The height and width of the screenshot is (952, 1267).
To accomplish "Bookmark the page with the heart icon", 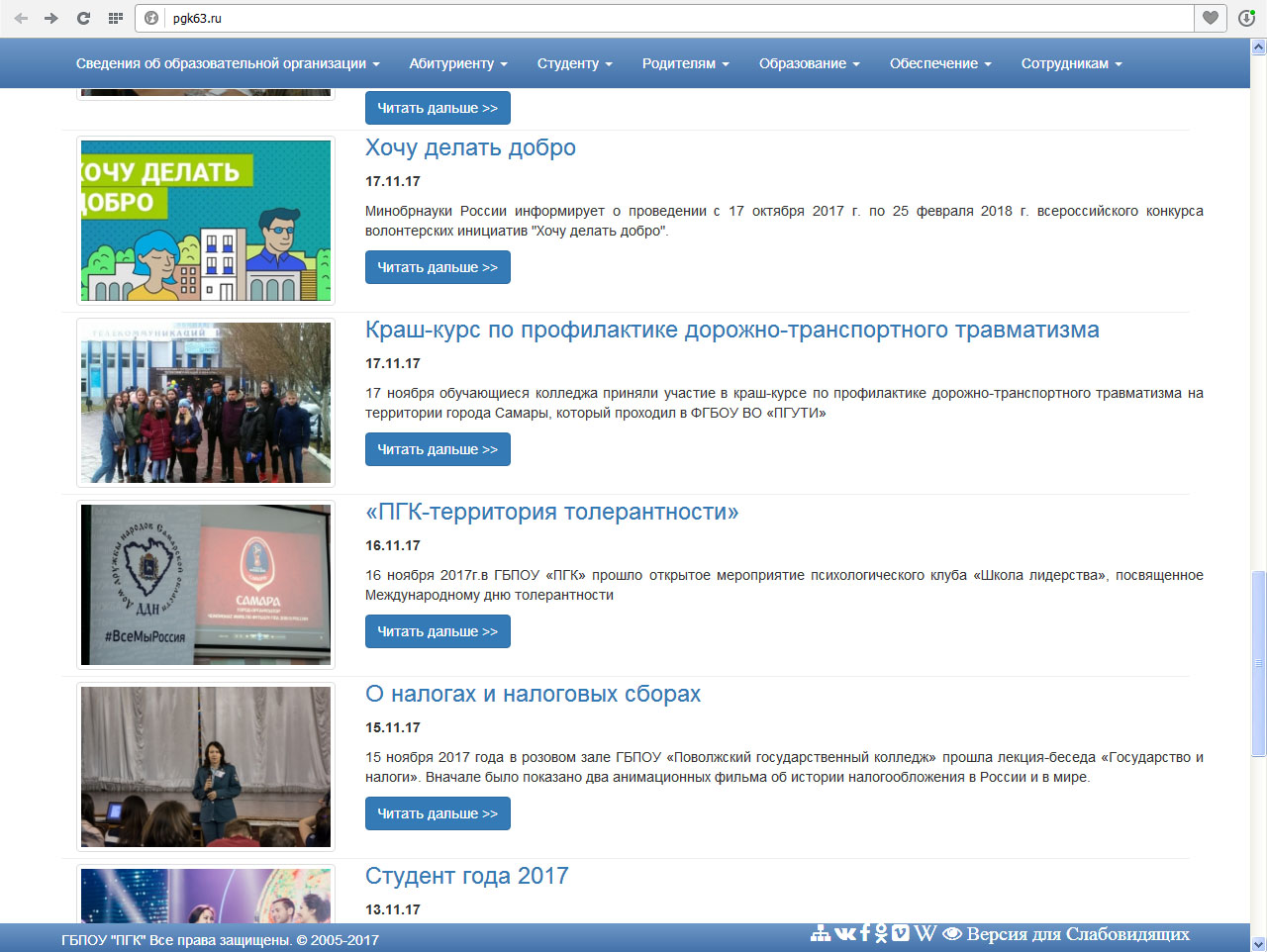I will (x=1211, y=18).
